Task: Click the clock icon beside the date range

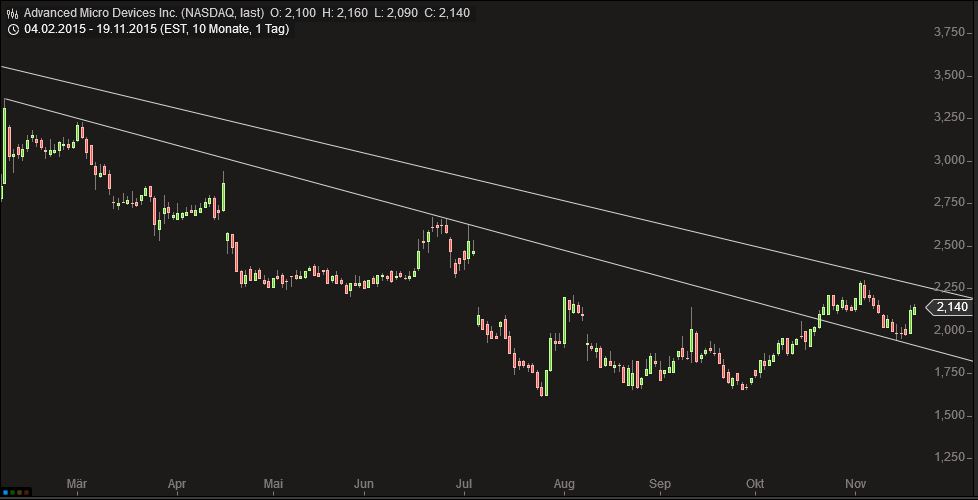Action: tap(12, 29)
